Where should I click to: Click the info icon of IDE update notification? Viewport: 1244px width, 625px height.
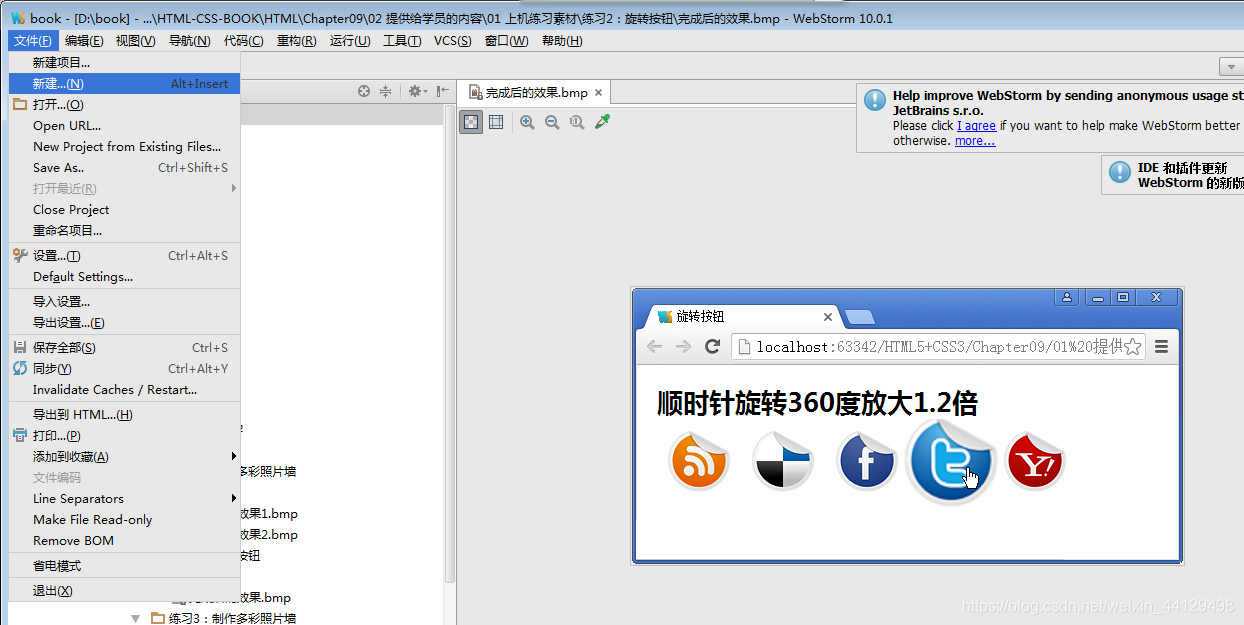[1120, 171]
